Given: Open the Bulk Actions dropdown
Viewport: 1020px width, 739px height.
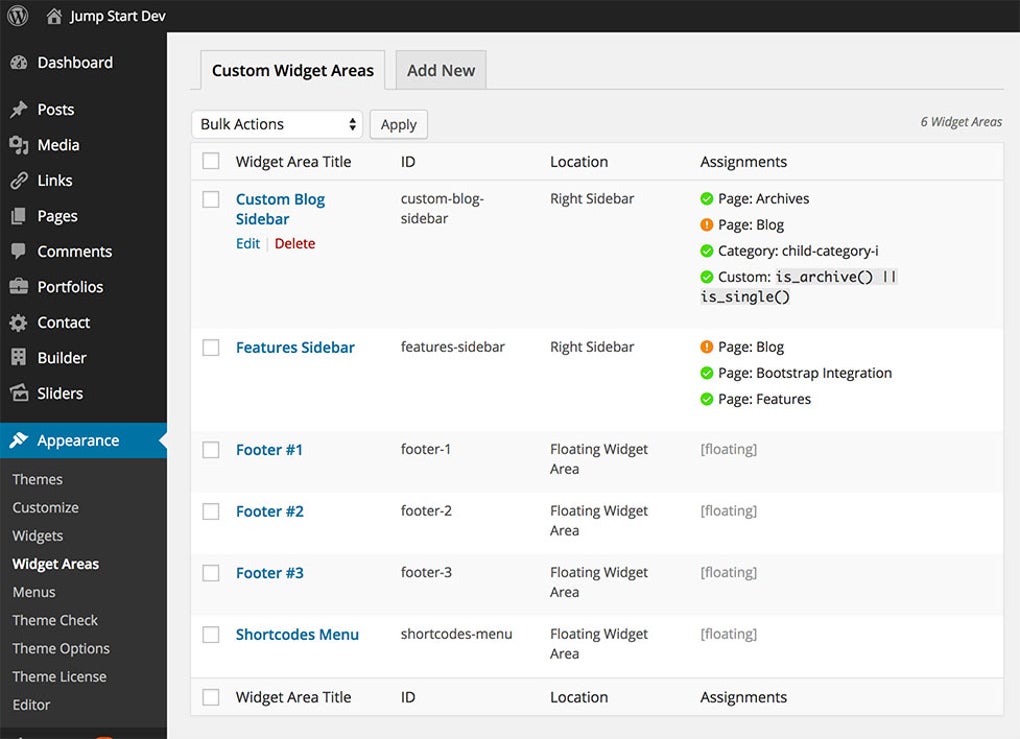Looking at the screenshot, I should click(277, 123).
